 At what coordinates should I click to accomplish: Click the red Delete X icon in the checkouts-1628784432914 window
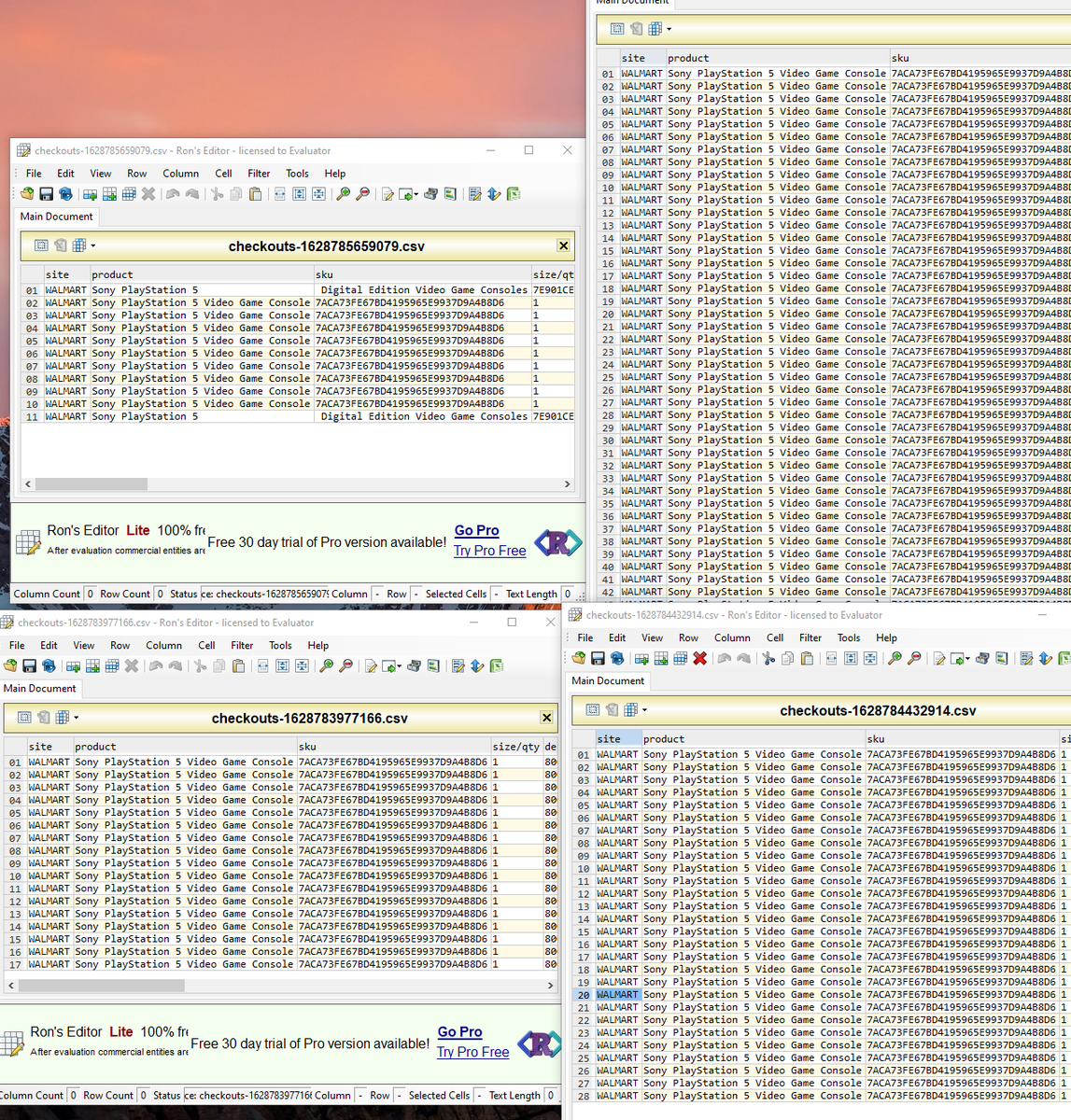tap(699, 659)
